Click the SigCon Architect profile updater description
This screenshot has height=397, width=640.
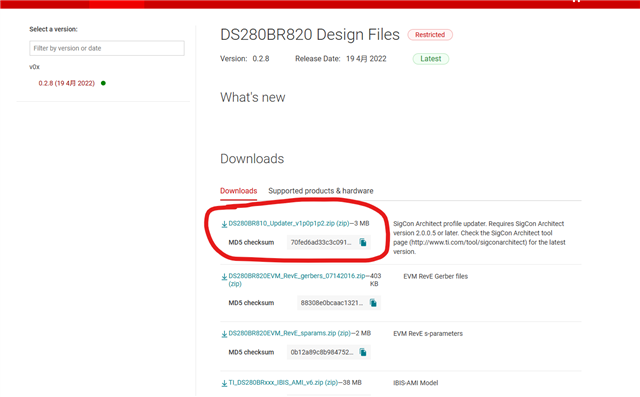point(479,237)
